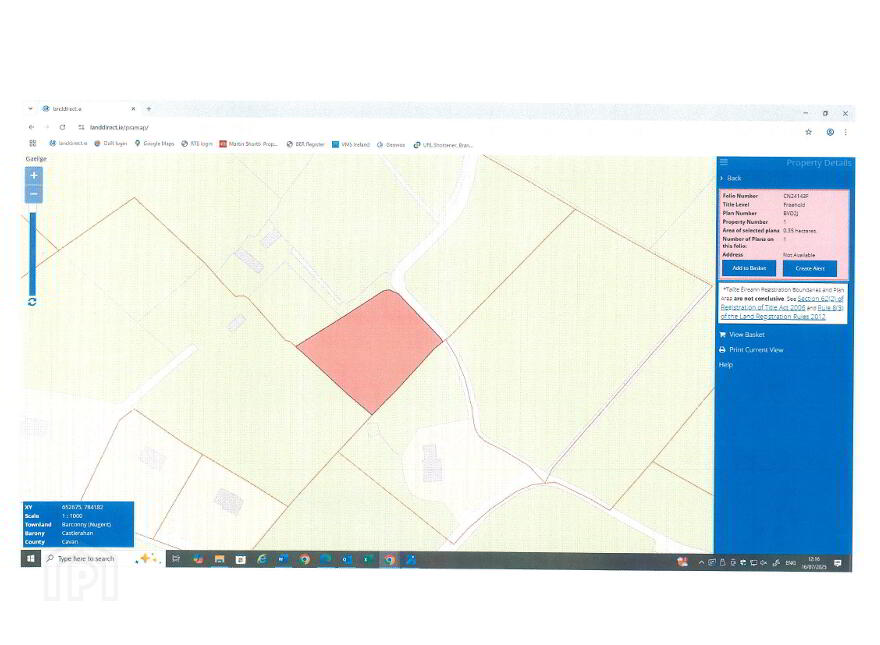The image size is (880, 645).
Task: Show hidden system tray icons
Action: pos(701,562)
